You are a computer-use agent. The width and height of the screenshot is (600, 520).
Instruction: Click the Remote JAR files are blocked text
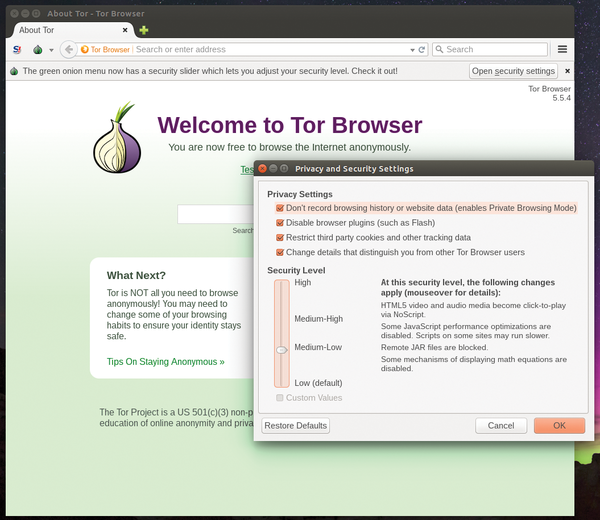(434, 347)
